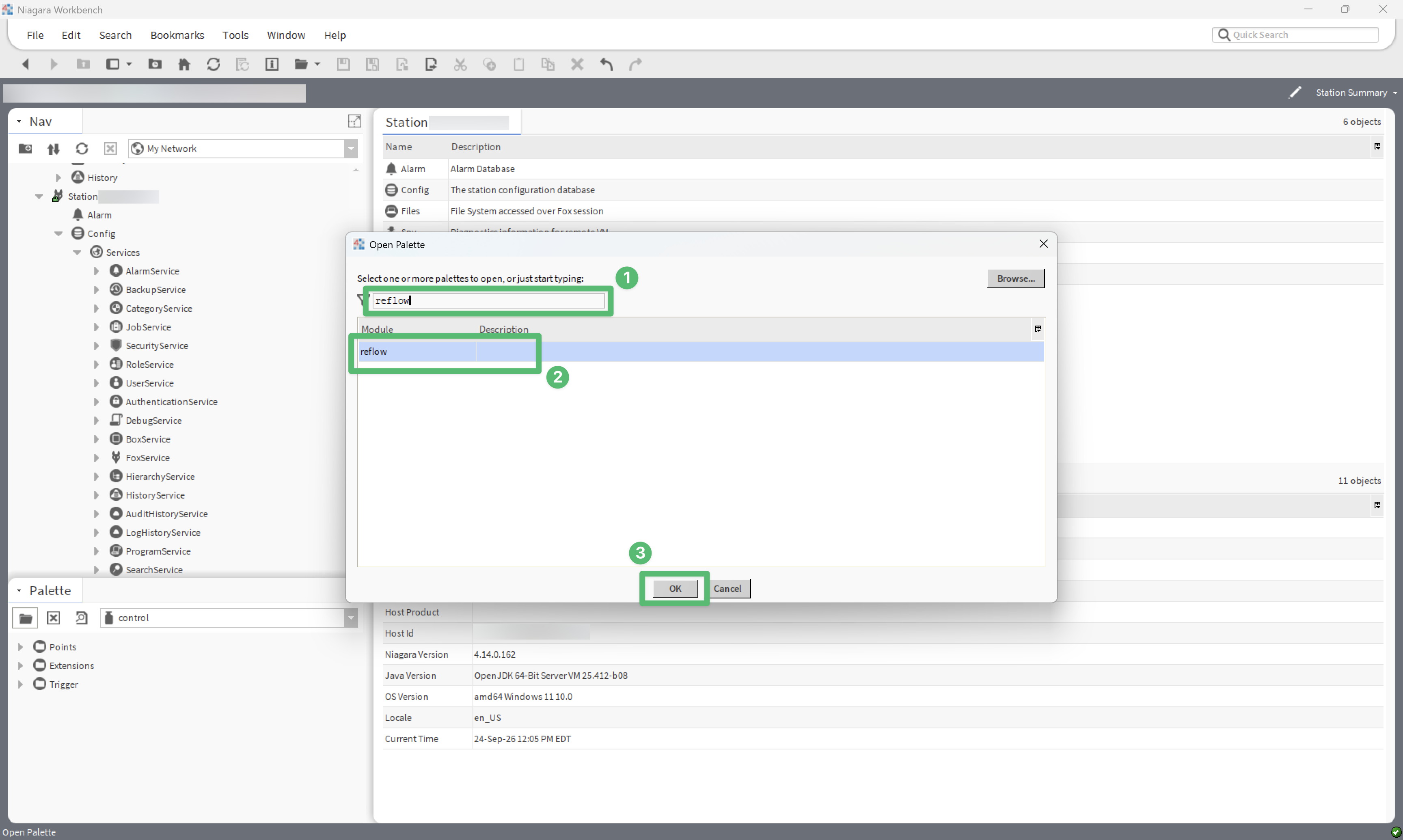Open the Station Summary view dropdown
Screen dimensions: 1403x840
tap(1357, 92)
